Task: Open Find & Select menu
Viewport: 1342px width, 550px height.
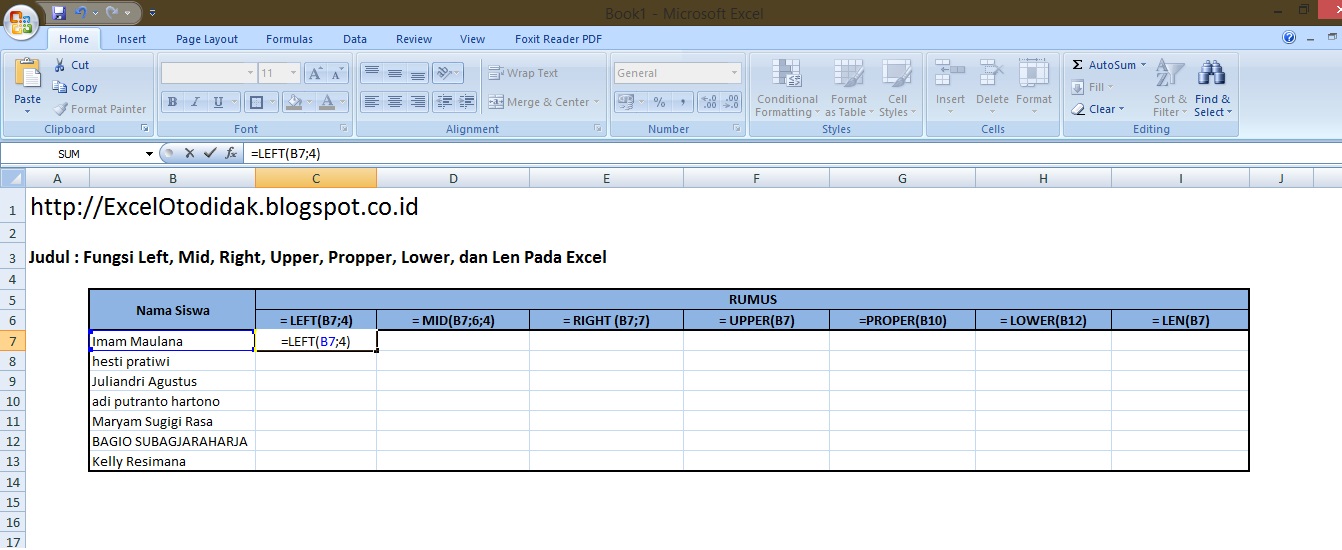Action: pos(1213,88)
